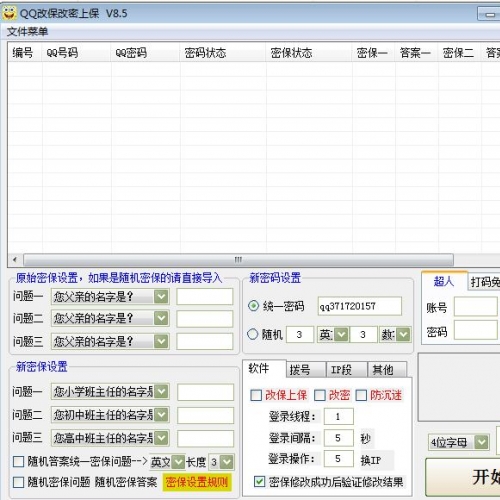The height and width of the screenshot is (500, 500).
Task: Switch to the 拨号 tab
Action: click(306, 370)
